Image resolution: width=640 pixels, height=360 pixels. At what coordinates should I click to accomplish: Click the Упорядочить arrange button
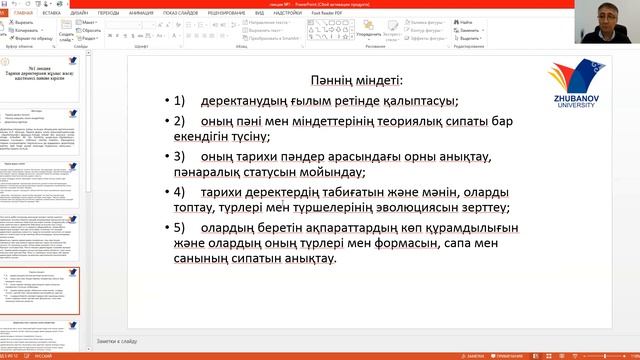[369, 29]
